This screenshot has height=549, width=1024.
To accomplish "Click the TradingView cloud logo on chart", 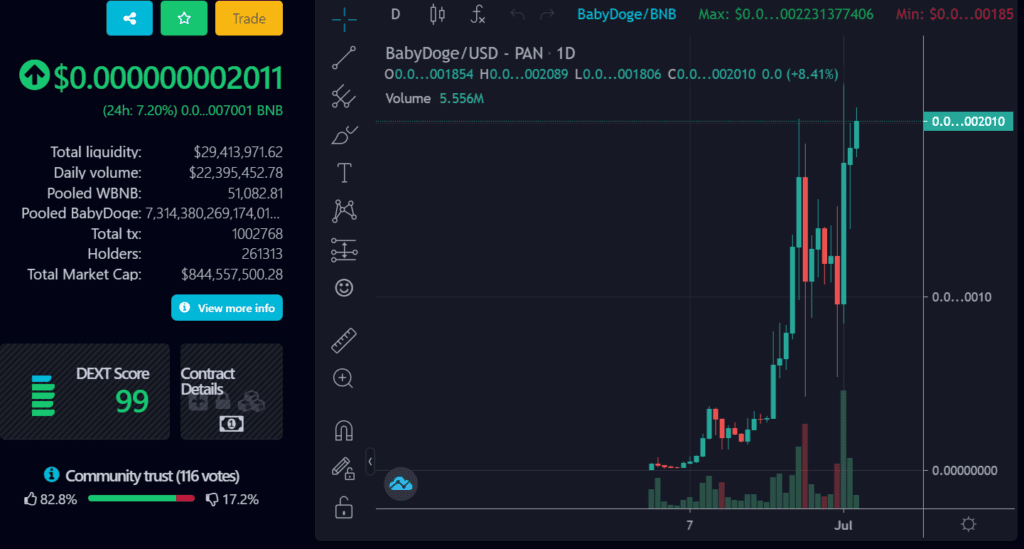I will click(x=400, y=484).
